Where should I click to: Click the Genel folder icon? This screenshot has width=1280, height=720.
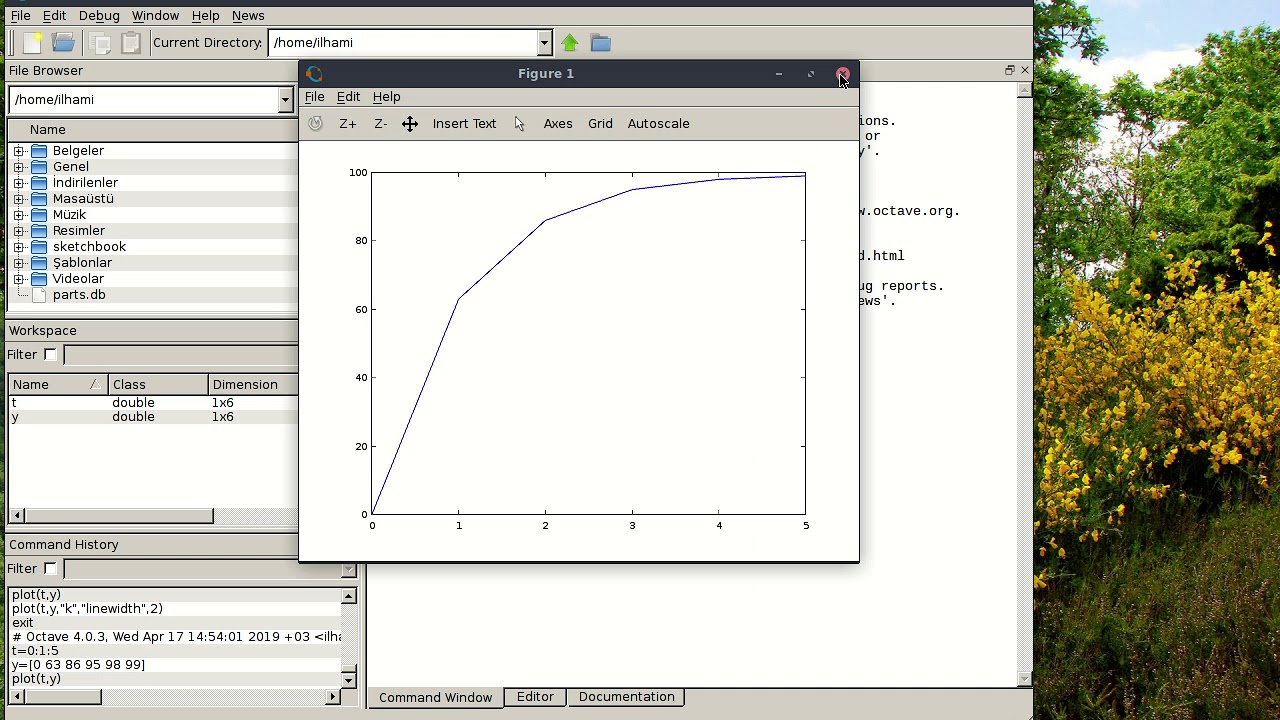pyautogui.click(x=39, y=167)
